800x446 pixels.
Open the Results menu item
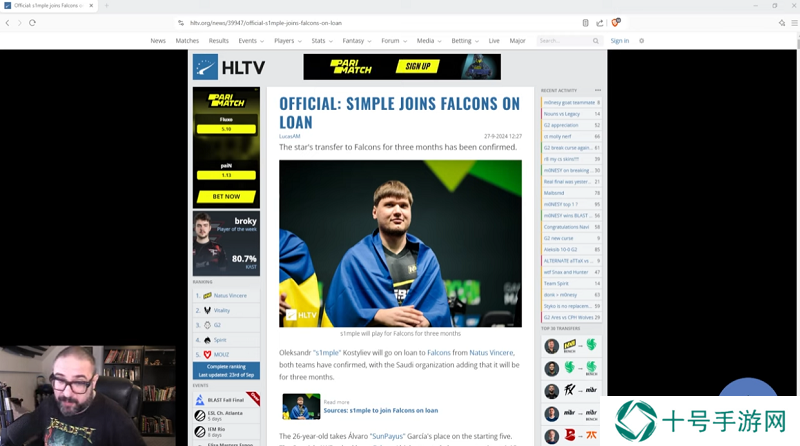218,41
